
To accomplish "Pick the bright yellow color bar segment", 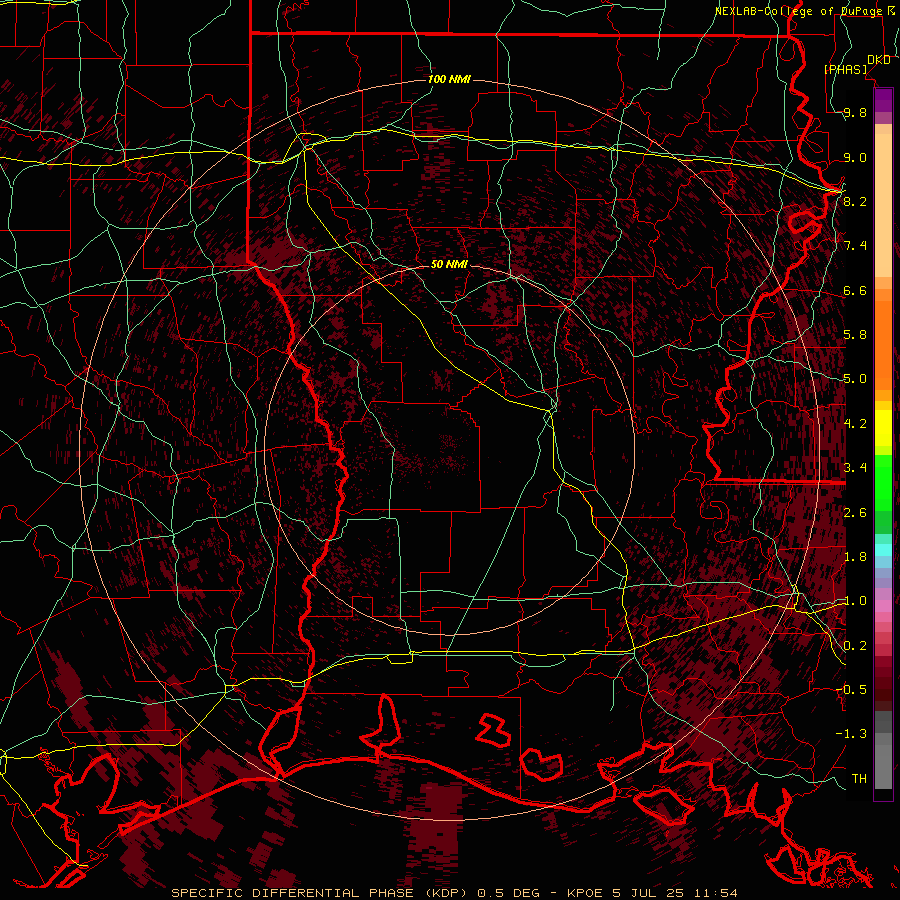I will (883, 428).
